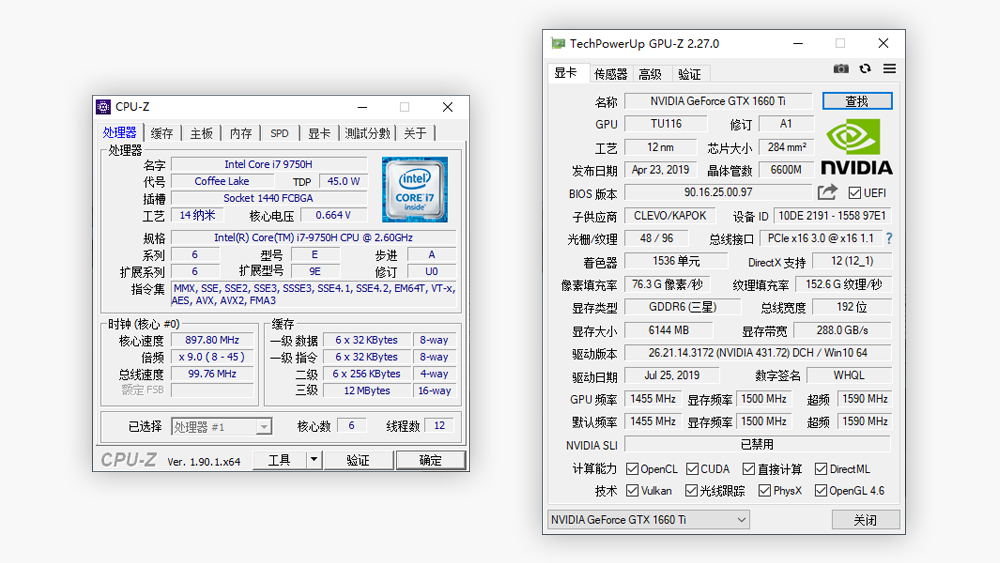Switch to the 高级 tab in GPU-Z
Viewport: 1000px width, 563px height.
[x=650, y=74]
